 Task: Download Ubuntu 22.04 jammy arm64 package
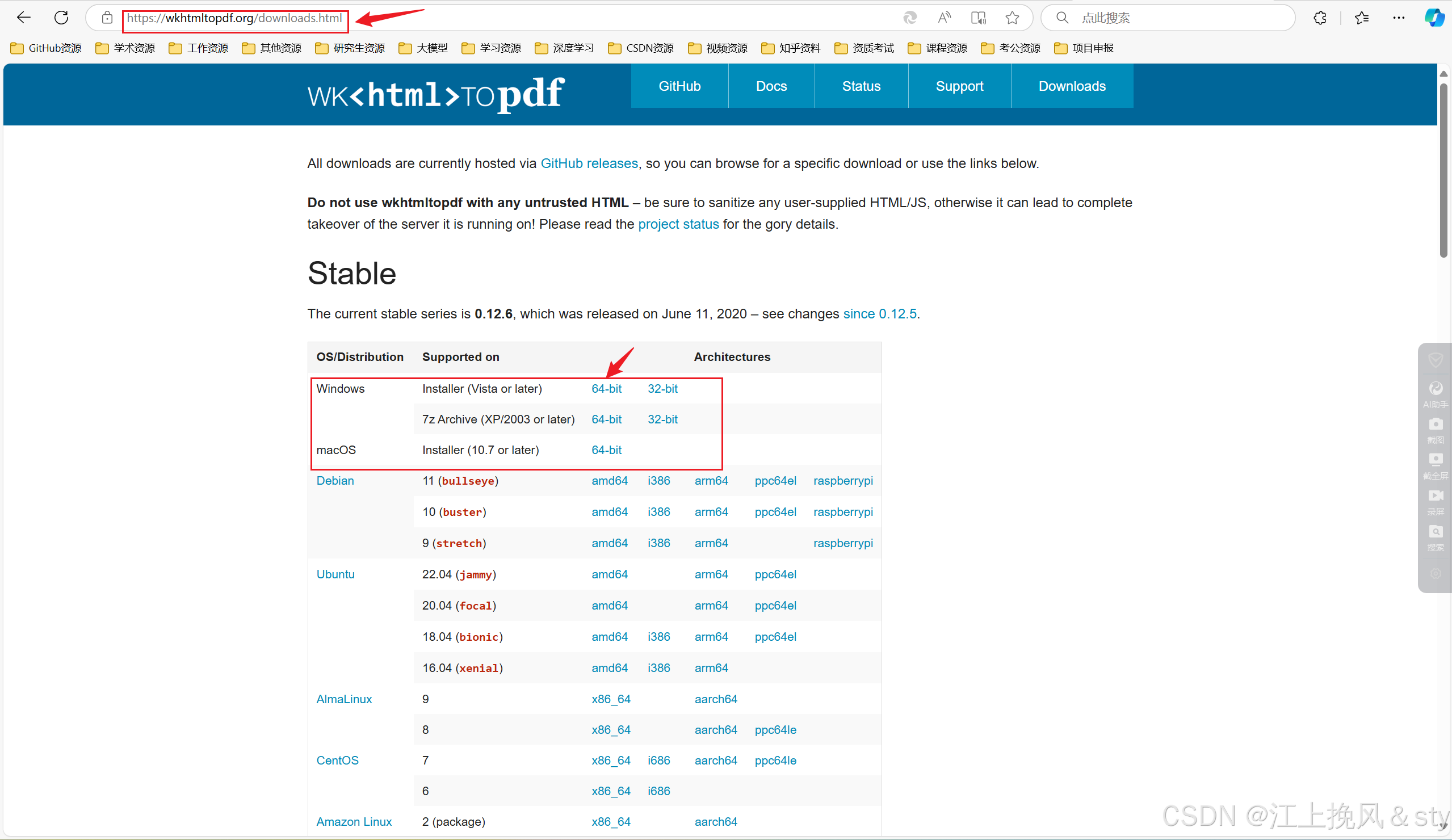pyautogui.click(x=711, y=574)
